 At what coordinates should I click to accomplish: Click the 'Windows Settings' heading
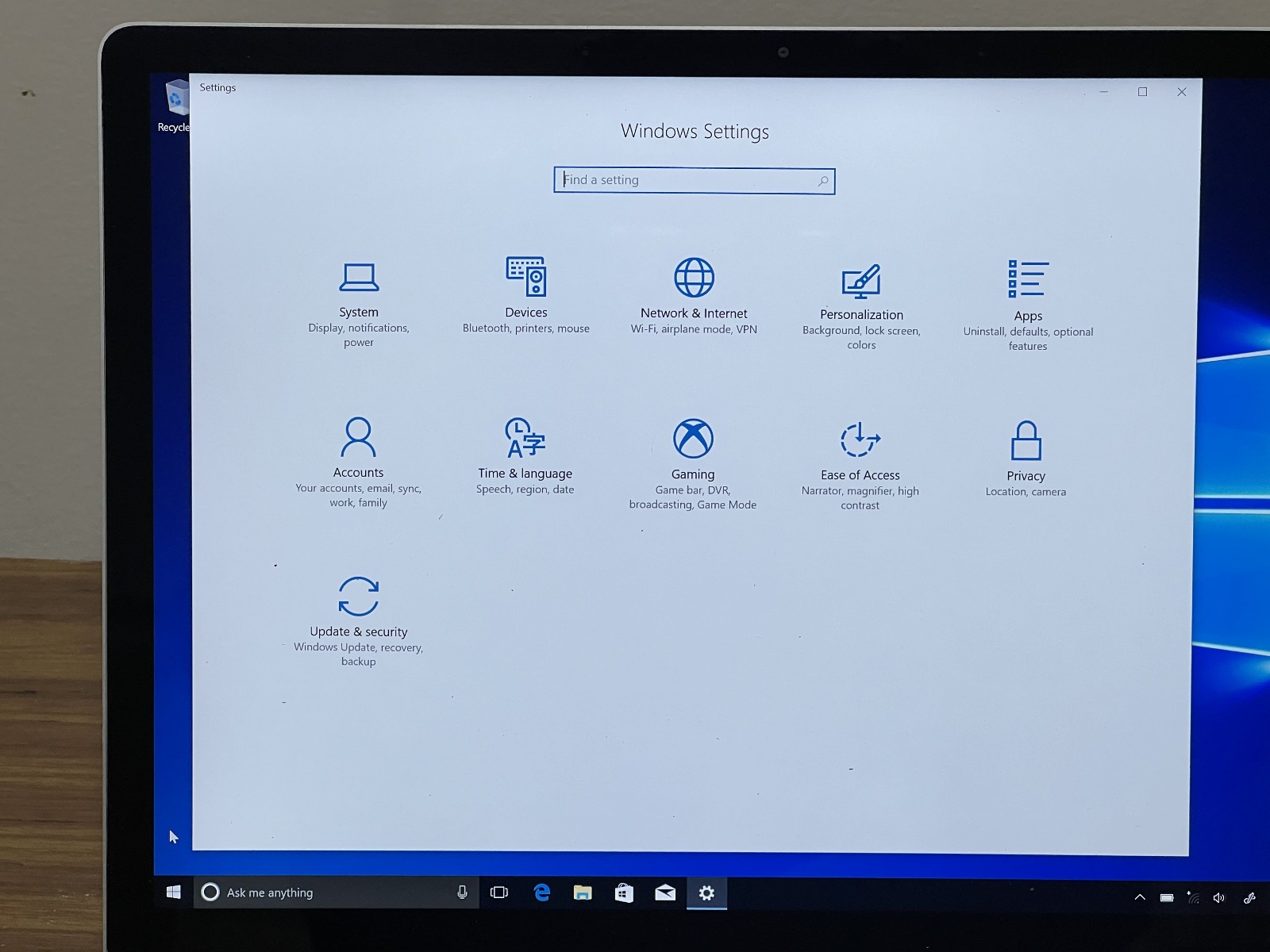tap(695, 132)
